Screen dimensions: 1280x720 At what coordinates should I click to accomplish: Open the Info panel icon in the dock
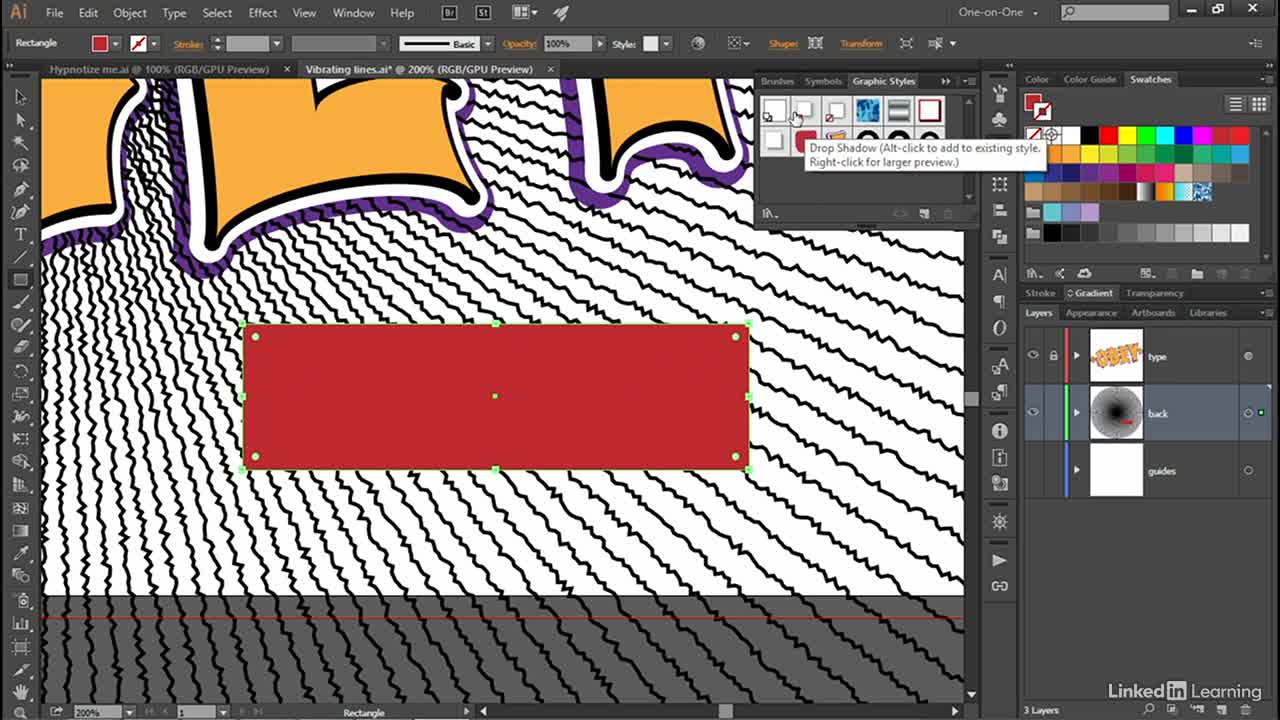click(1000, 431)
